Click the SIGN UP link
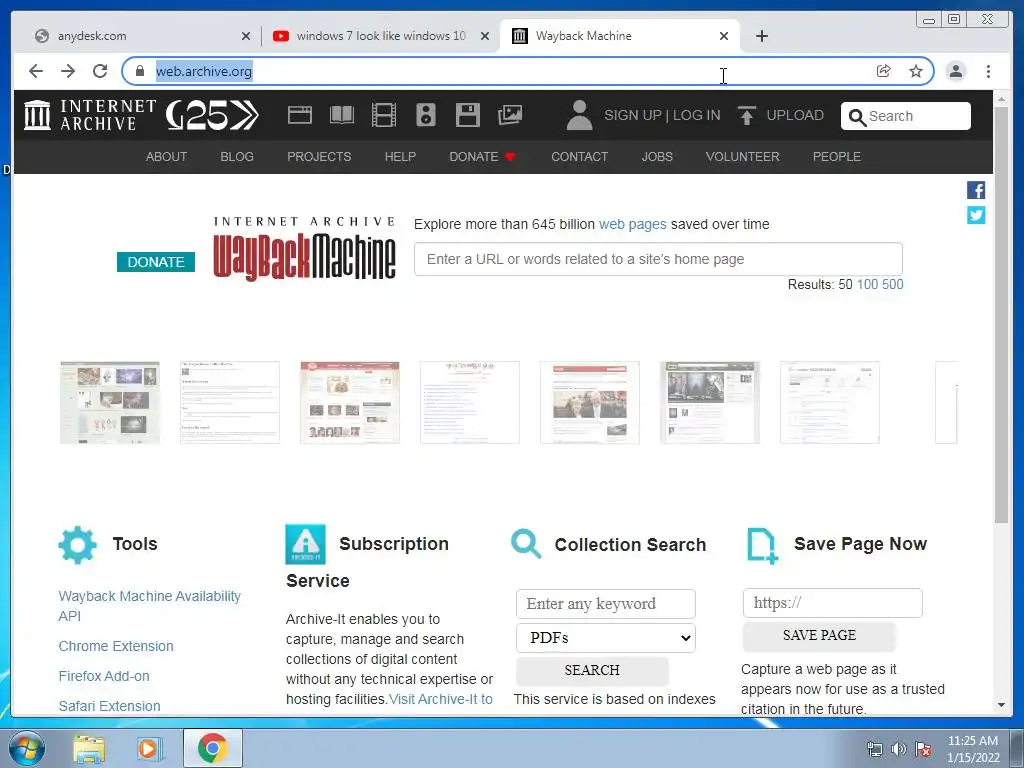The width and height of the screenshot is (1024, 768). click(x=633, y=116)
